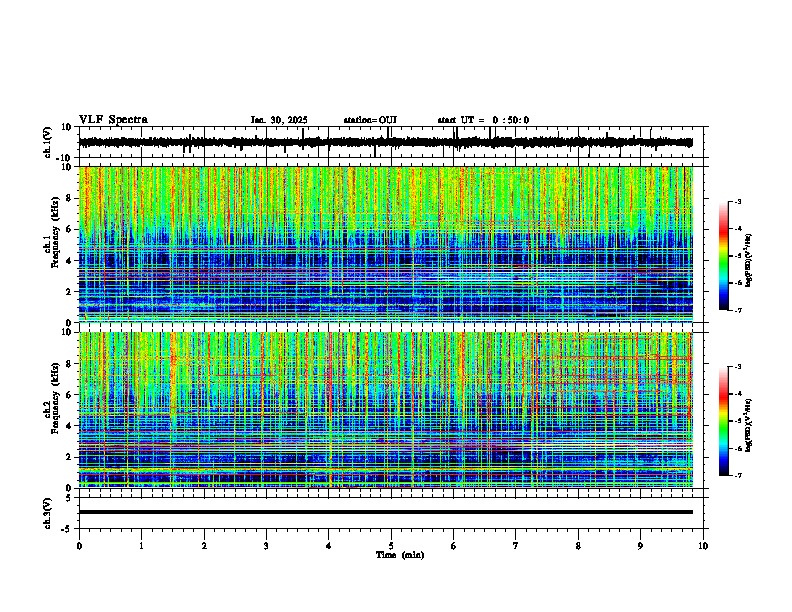Click the ch.2 'Frequency (kHz)' axis label

[x=55, y=398]
